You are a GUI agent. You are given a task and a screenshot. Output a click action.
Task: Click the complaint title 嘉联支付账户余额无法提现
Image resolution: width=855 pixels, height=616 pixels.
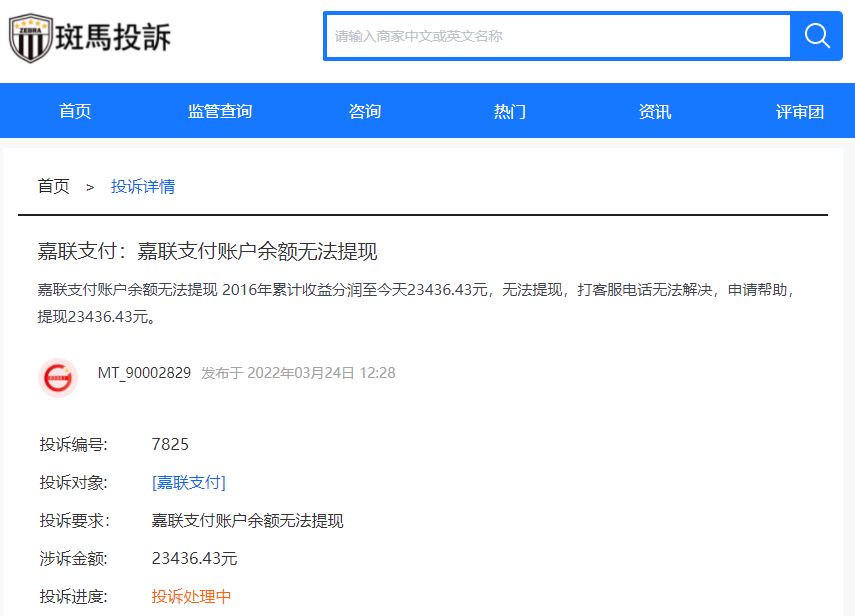click(207, 251)
